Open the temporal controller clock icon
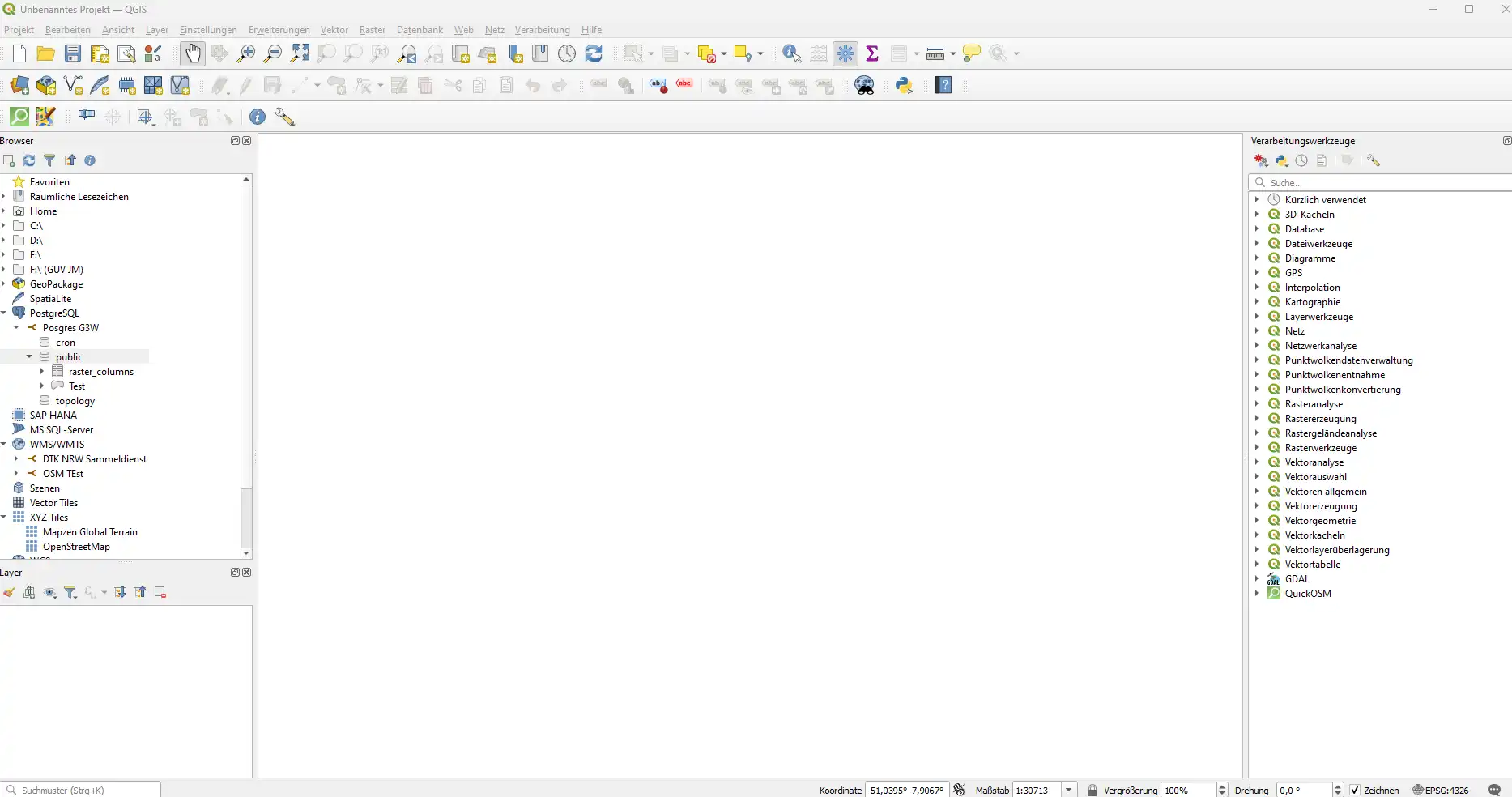 click(567, 53)
